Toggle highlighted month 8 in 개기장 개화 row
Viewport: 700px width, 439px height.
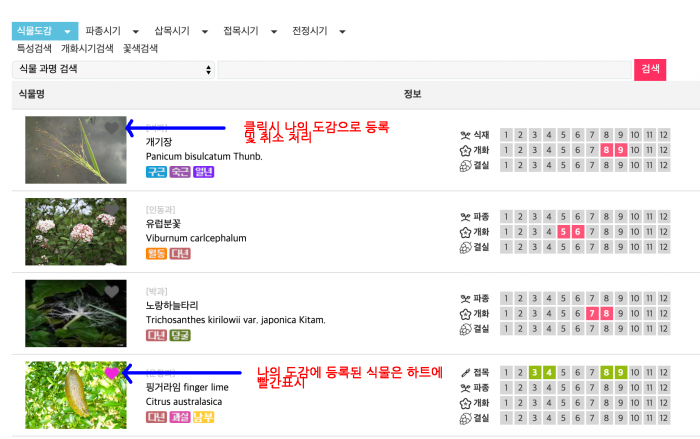tap(607, 150)
